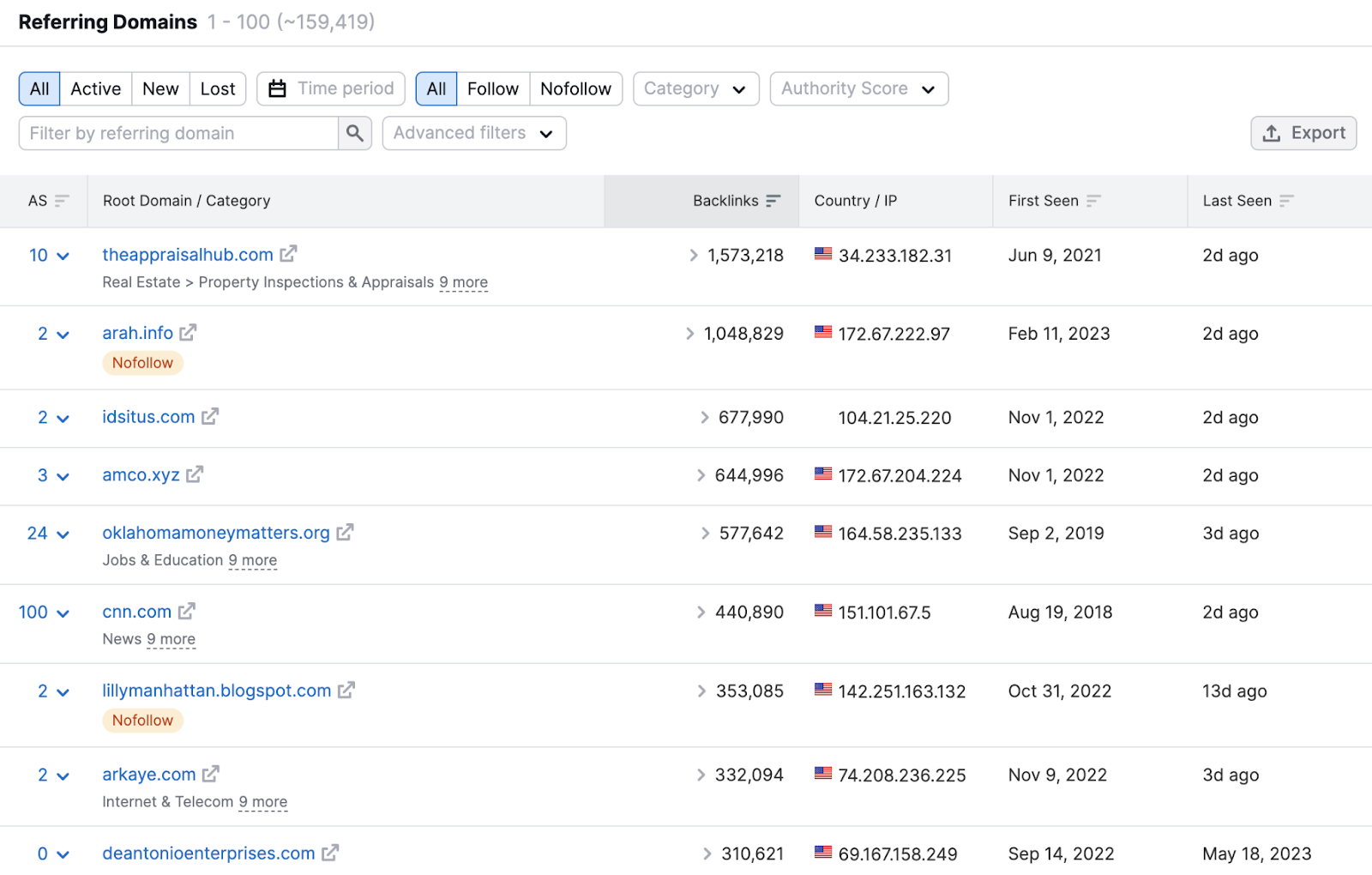The width and height of the screenshot is (1372, 875).
Task: Expand AS 2 chevron for arah.info
Action: click(63, 334)
